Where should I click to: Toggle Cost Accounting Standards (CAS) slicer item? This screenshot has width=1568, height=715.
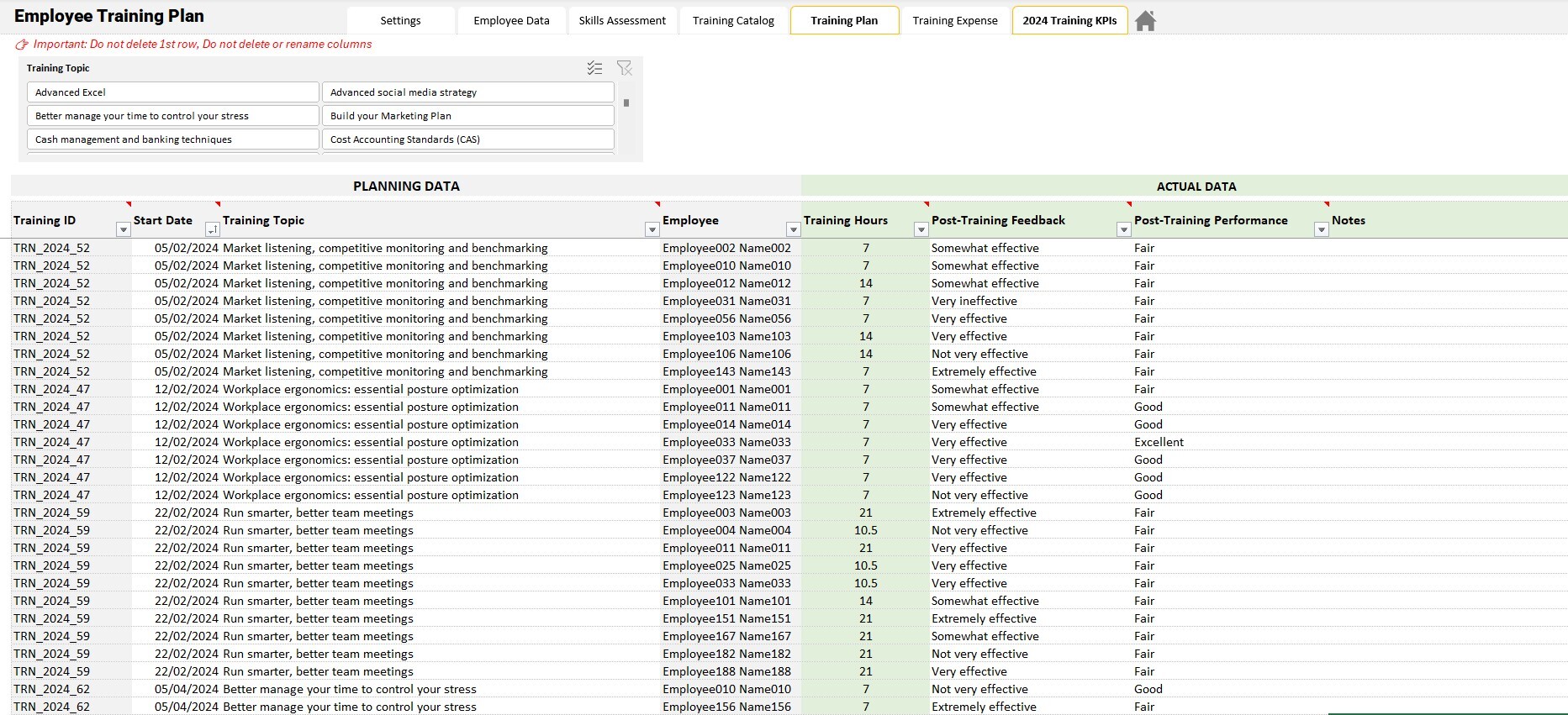tap(468, 139)
